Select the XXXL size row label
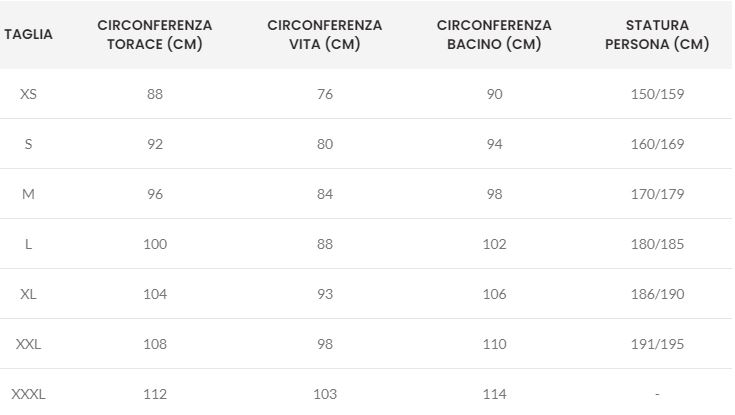The image size is (735, 415). pos(28,394)
